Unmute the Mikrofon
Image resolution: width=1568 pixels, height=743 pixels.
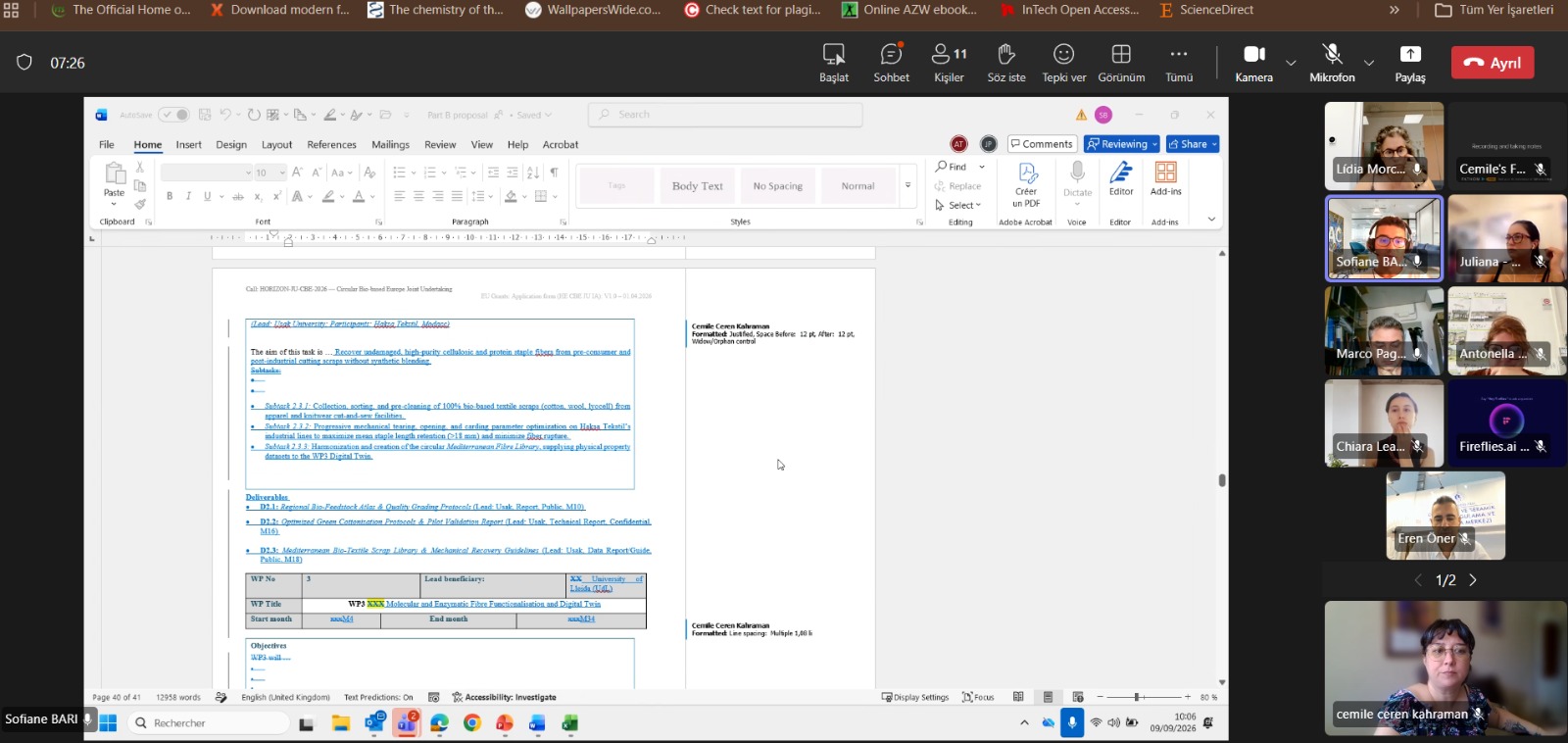[1332, 63]
